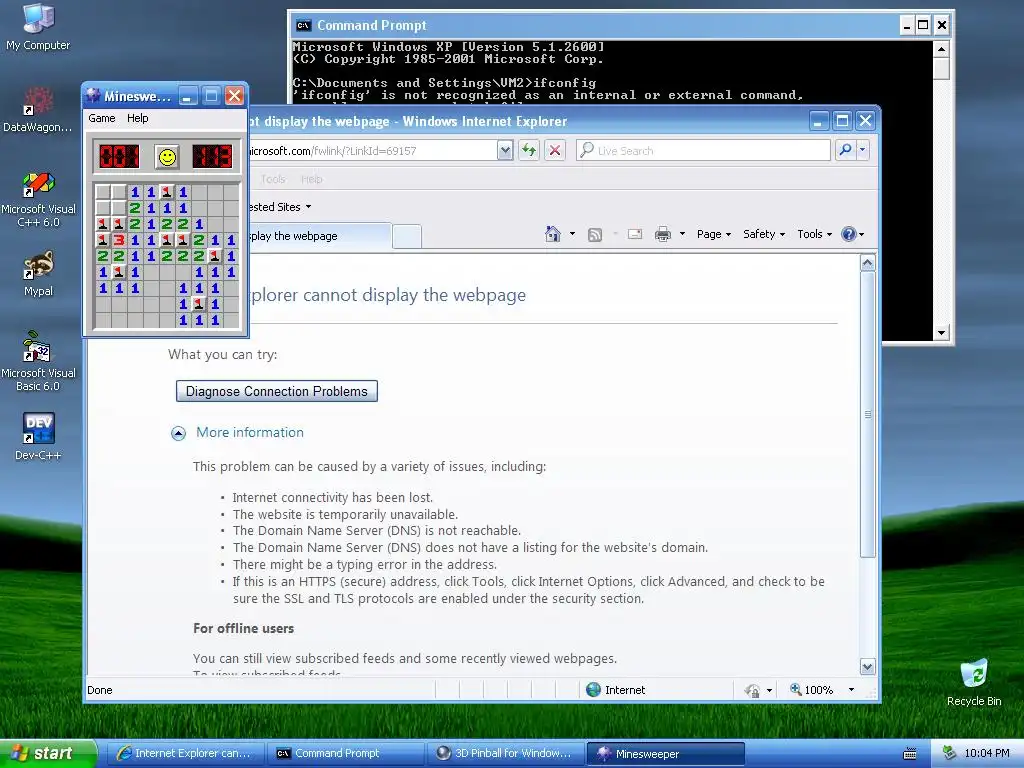1024x768 pixels.
Task: Click the Read Mail icon in IE
Action: (635, 234)
